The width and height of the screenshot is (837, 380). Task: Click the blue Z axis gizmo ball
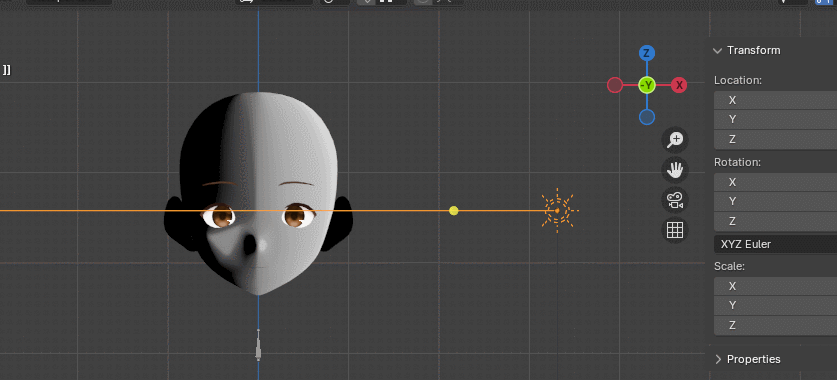646,53
